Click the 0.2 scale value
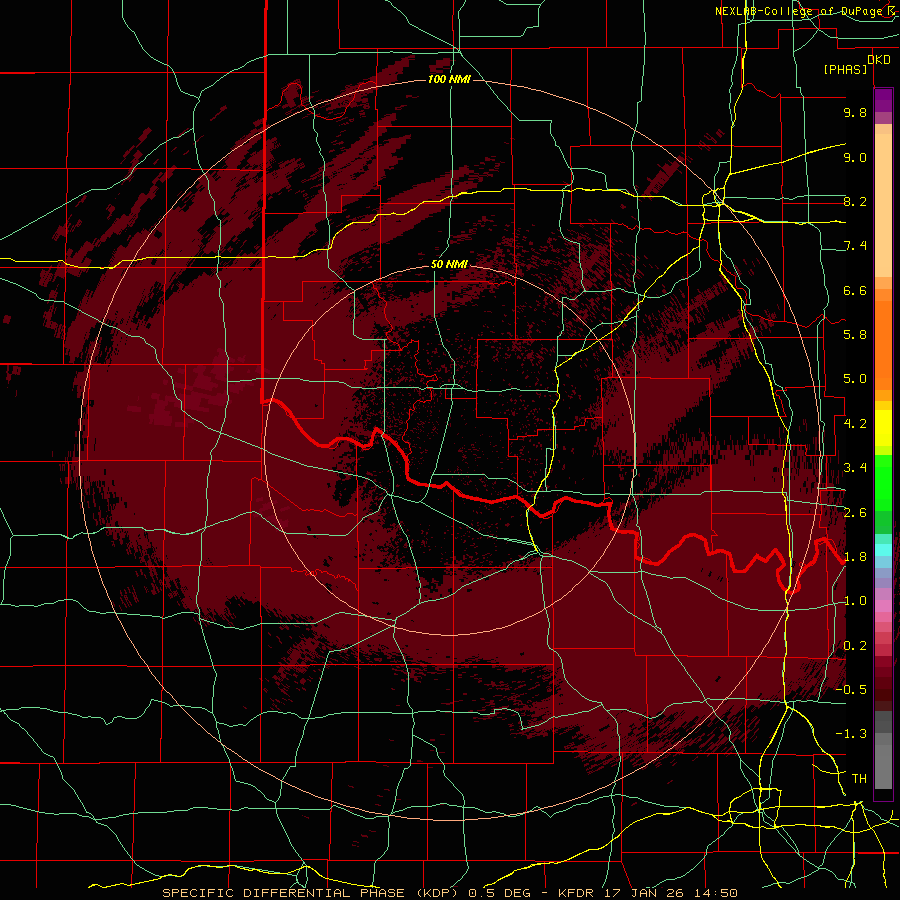900x900 pixels. (x=855, y=646)
